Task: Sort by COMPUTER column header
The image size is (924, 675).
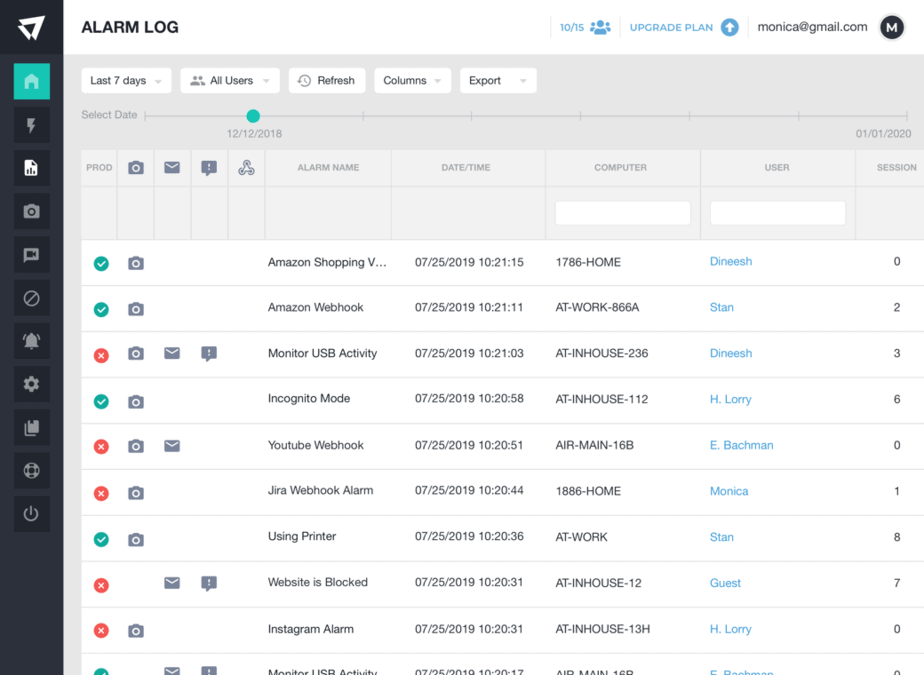Action: pyautogui.click(x=620, y=167)
